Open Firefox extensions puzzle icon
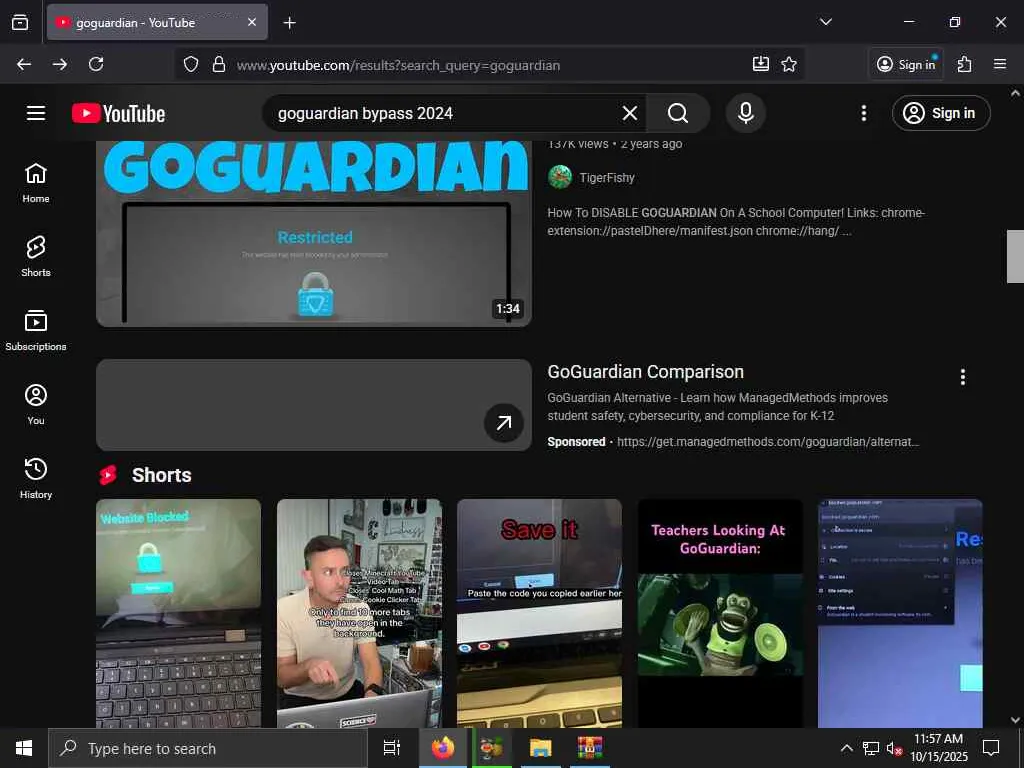 coord(964,64)
